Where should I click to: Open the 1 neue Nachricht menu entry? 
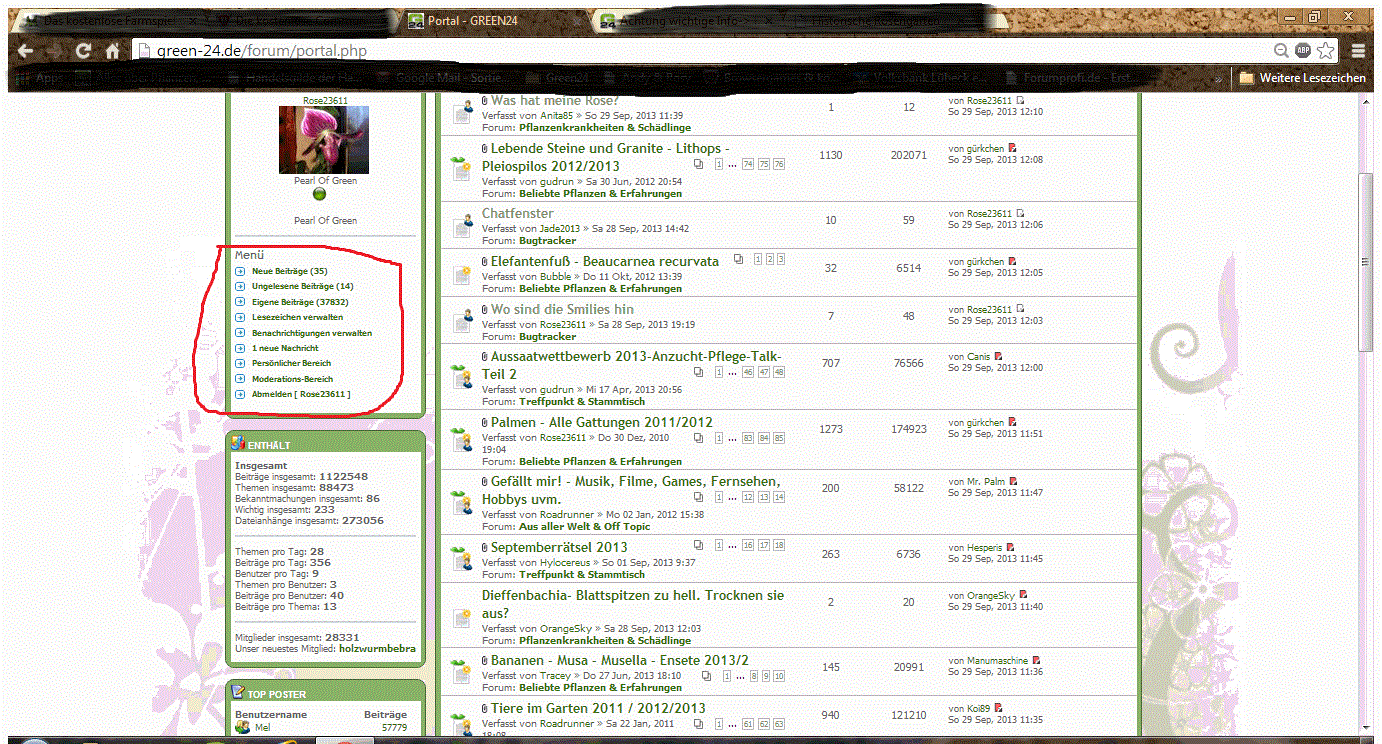click(285, 348)
